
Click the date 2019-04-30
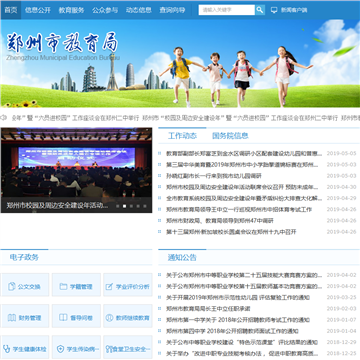341,187
